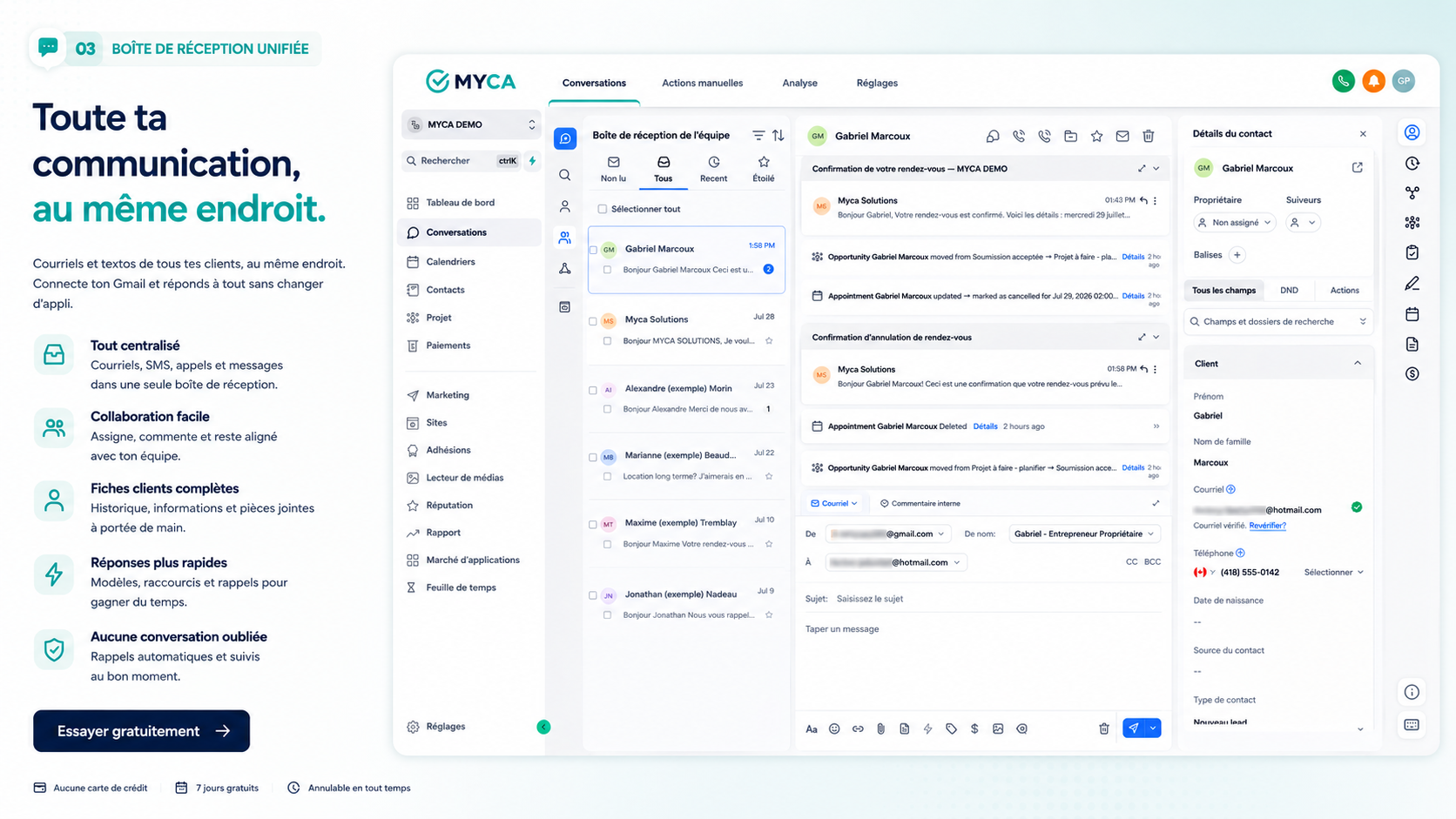The image size is (1456, 819).
Task: Click the Essayer gratuitement button
Action: [141, 731]
